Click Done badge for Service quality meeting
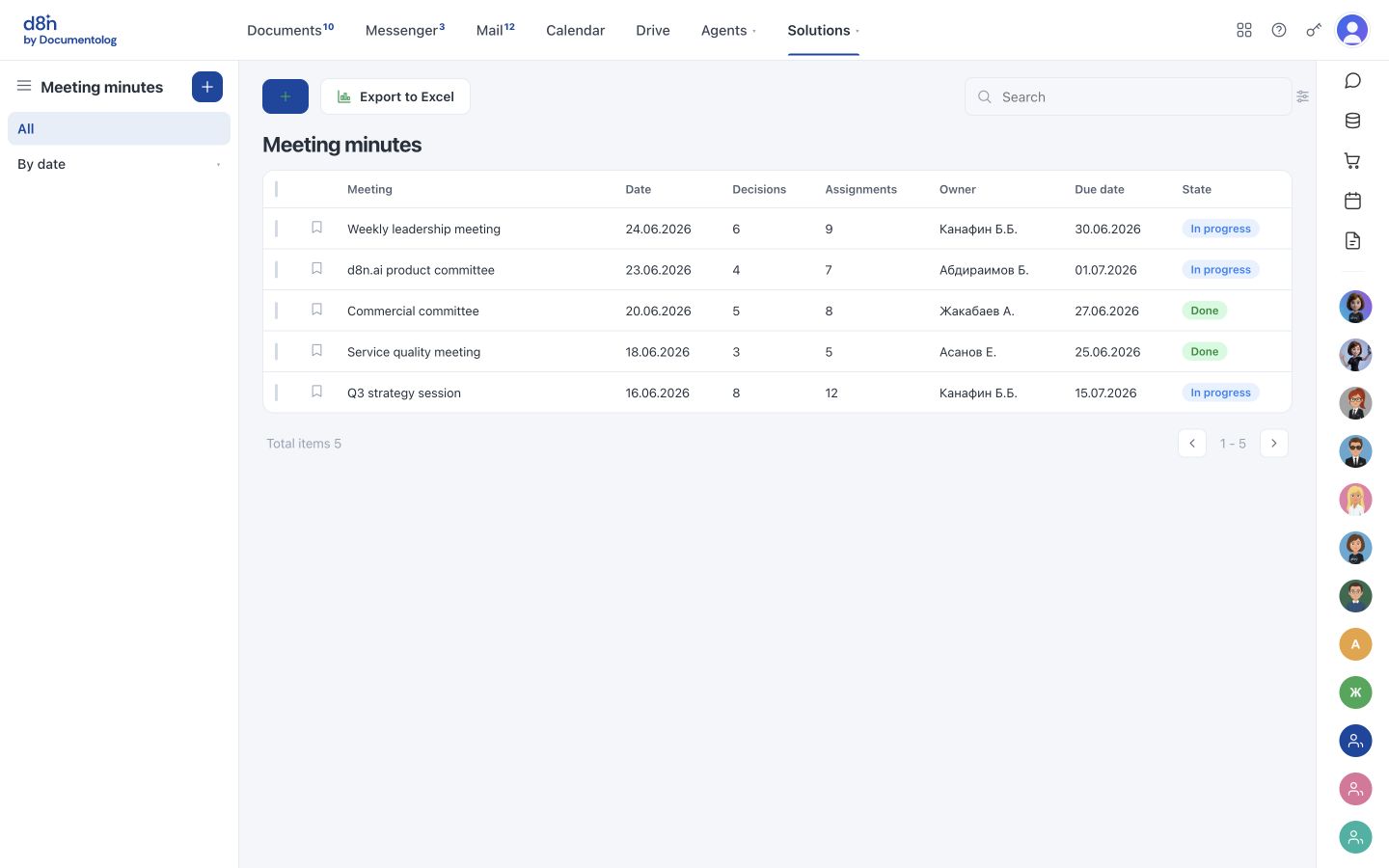This screenshot has width=1389, height=868. tap(1204, 351)
